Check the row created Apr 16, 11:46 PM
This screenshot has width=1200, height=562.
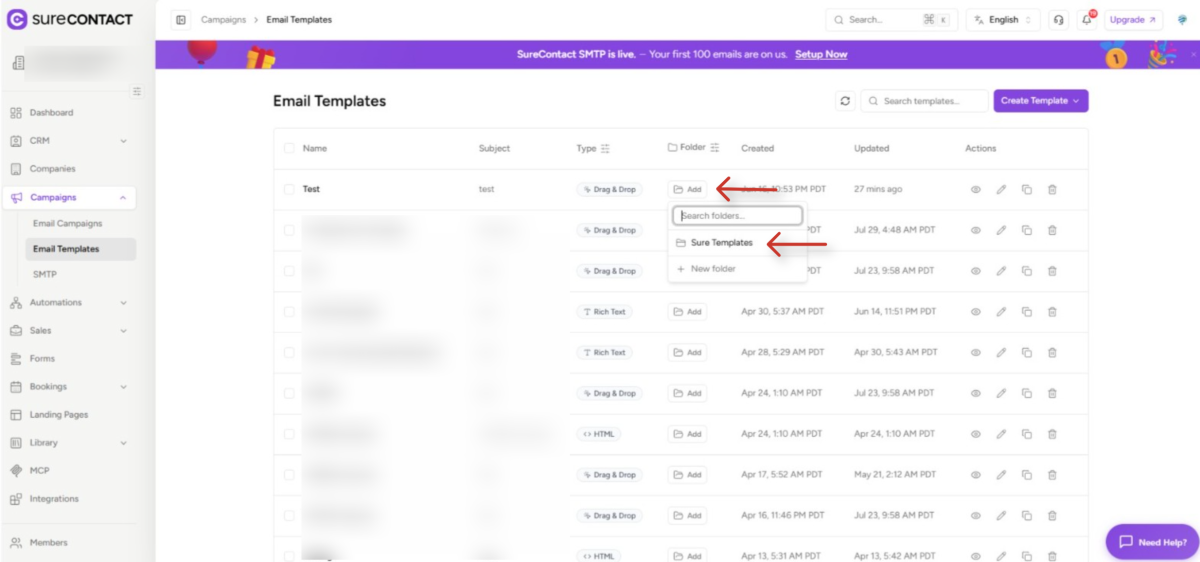289,516
